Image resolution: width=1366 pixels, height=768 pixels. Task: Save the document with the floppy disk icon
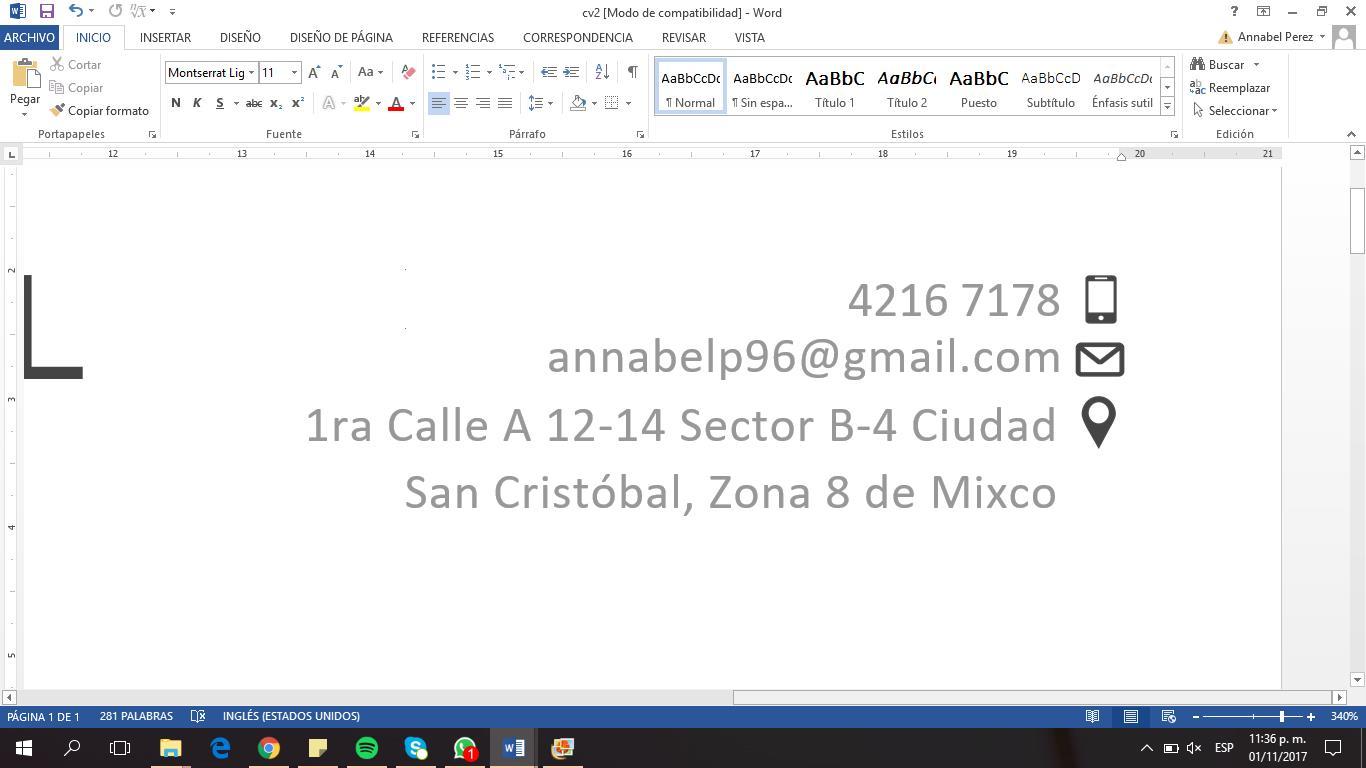[46, 11]
